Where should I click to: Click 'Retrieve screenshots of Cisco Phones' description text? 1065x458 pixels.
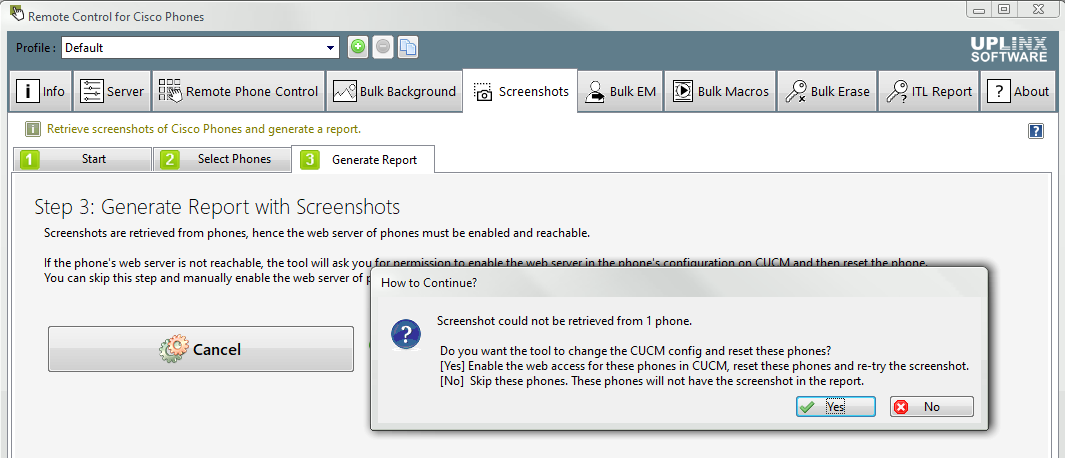click(203, 129)
